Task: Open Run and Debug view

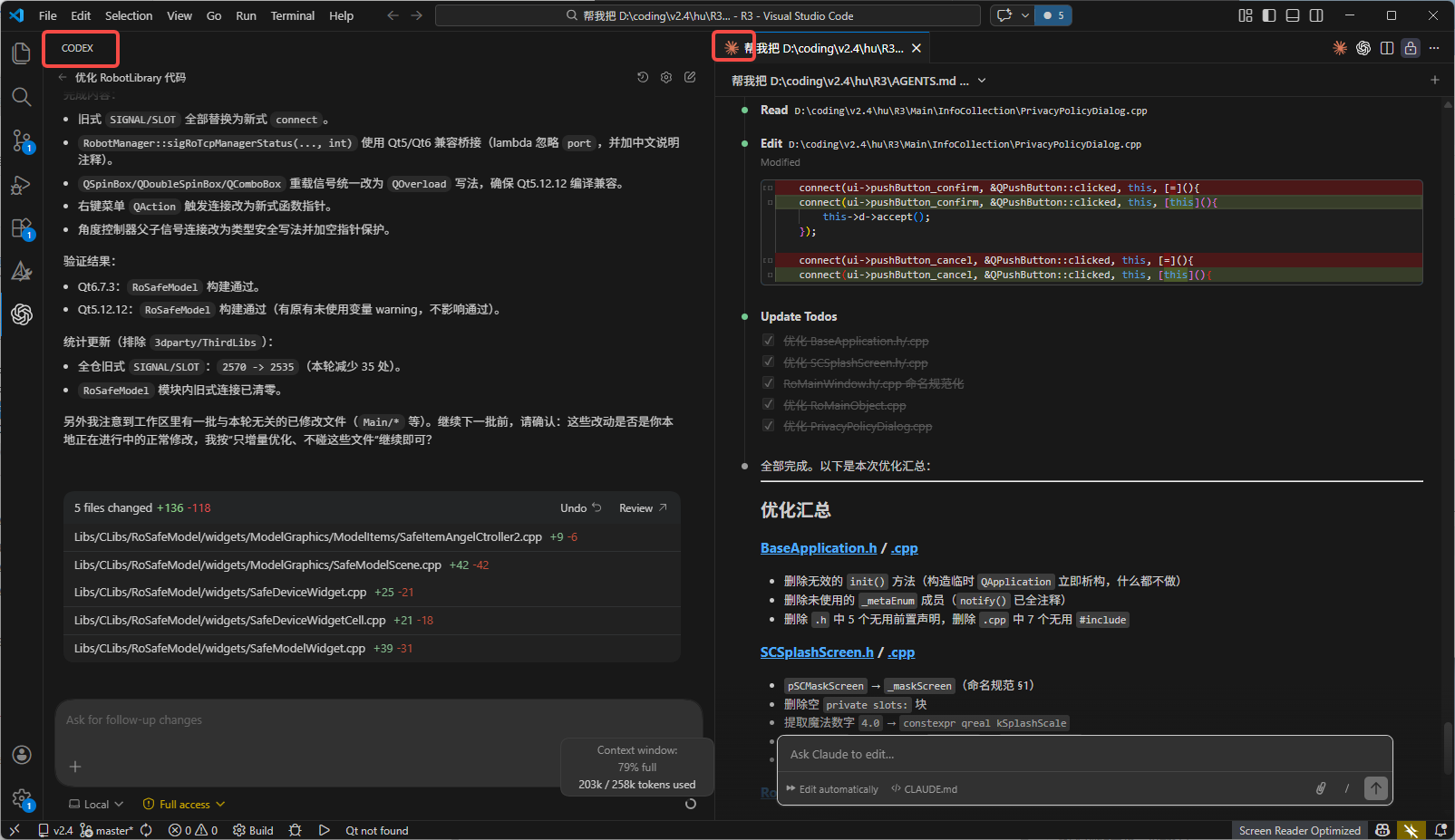Action: pyautogui.click(x=22, y=184)
